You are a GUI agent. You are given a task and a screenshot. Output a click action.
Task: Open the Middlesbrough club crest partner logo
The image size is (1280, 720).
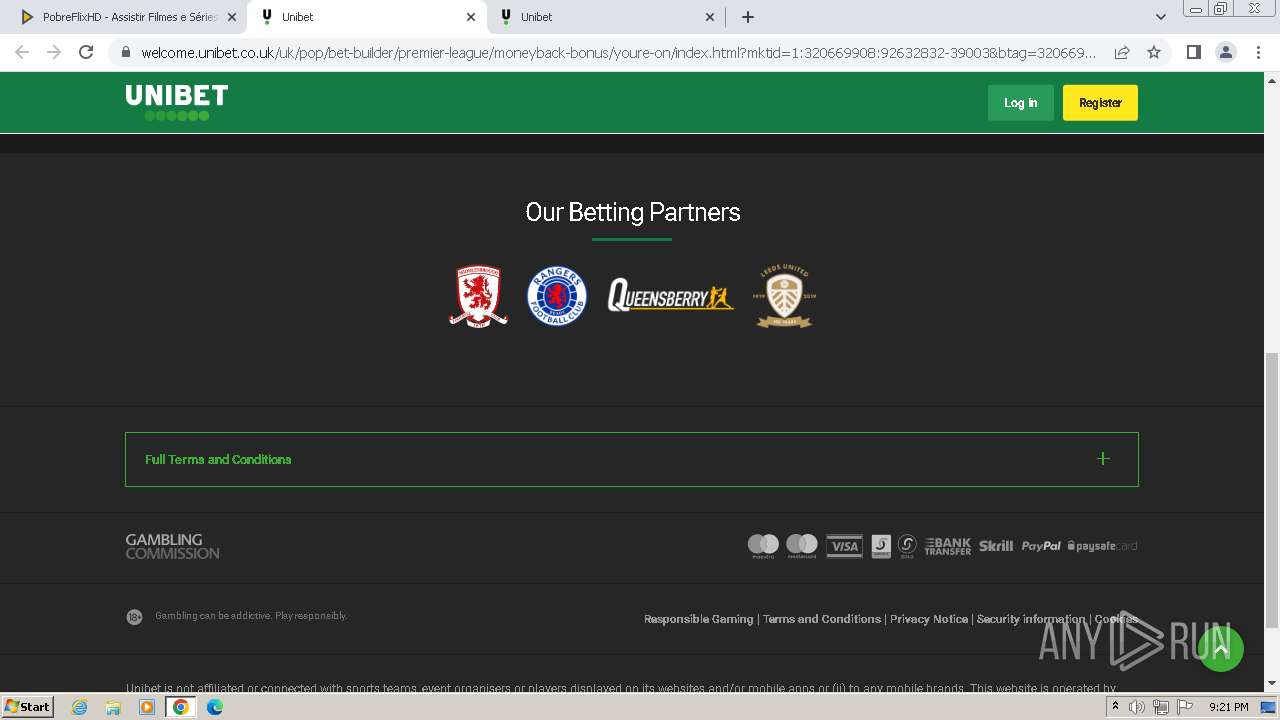click(x=478, y=296)
